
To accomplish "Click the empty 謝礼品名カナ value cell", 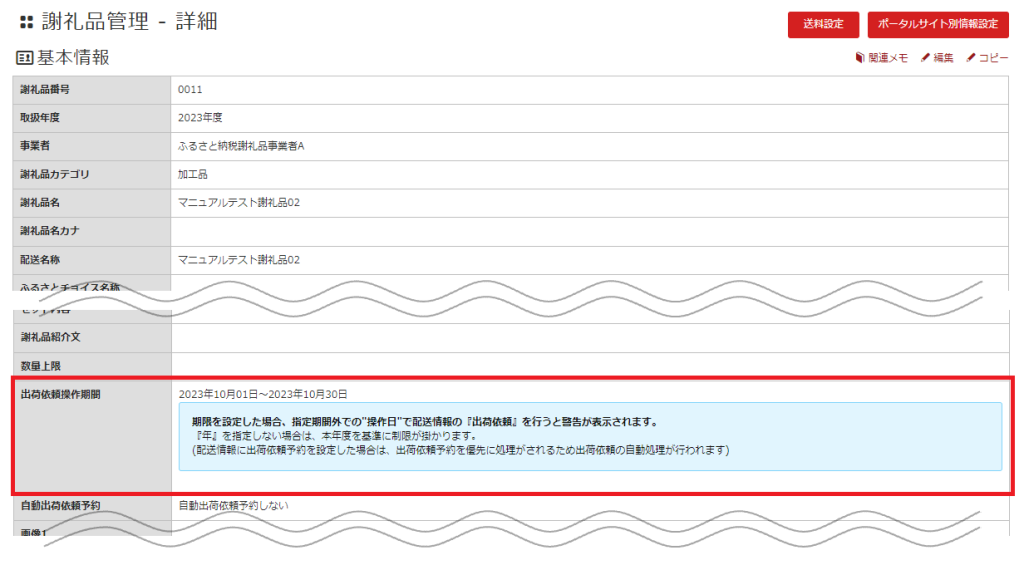I will coord(588,231).
